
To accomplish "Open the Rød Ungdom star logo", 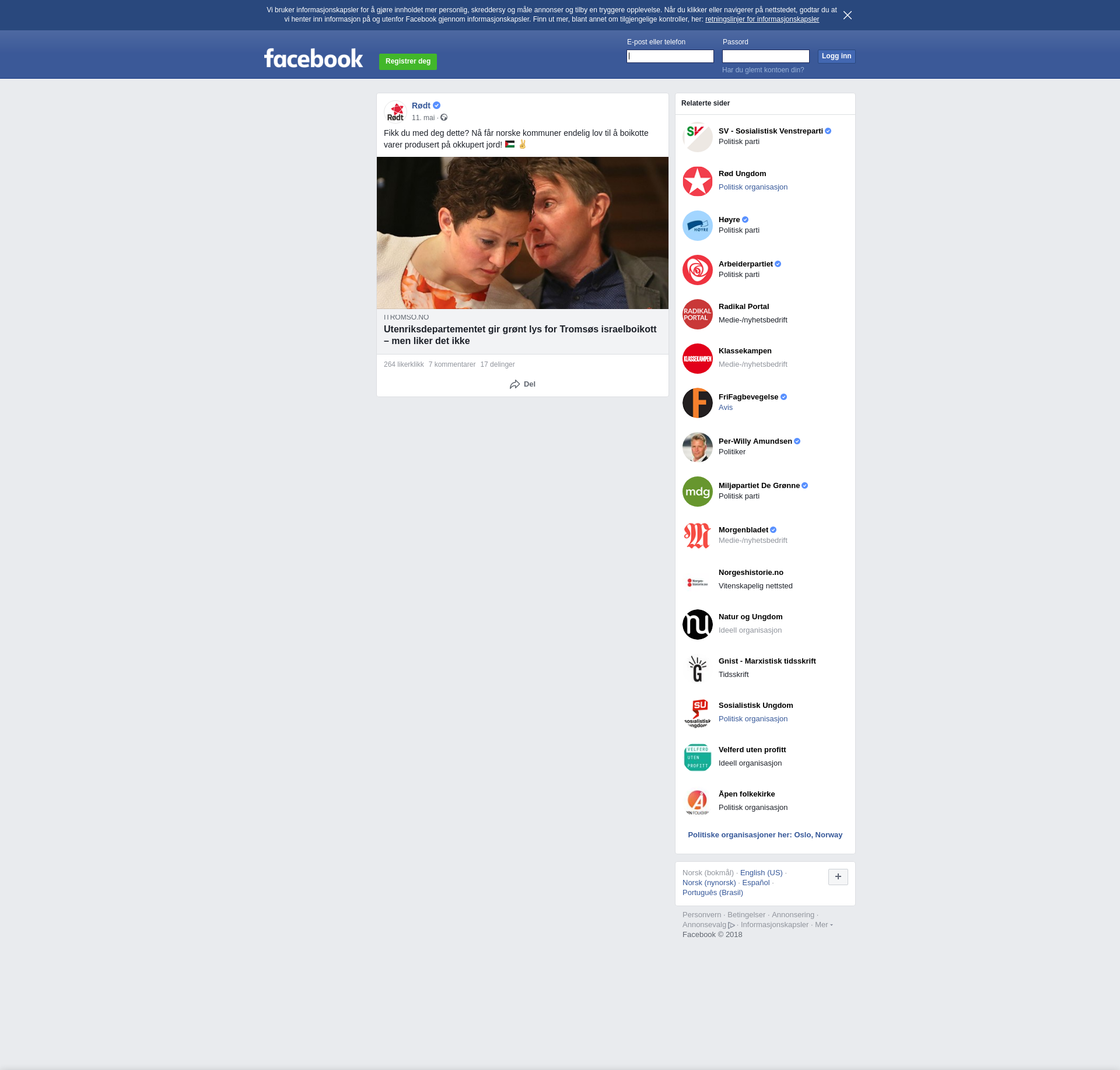I will 698,181.
